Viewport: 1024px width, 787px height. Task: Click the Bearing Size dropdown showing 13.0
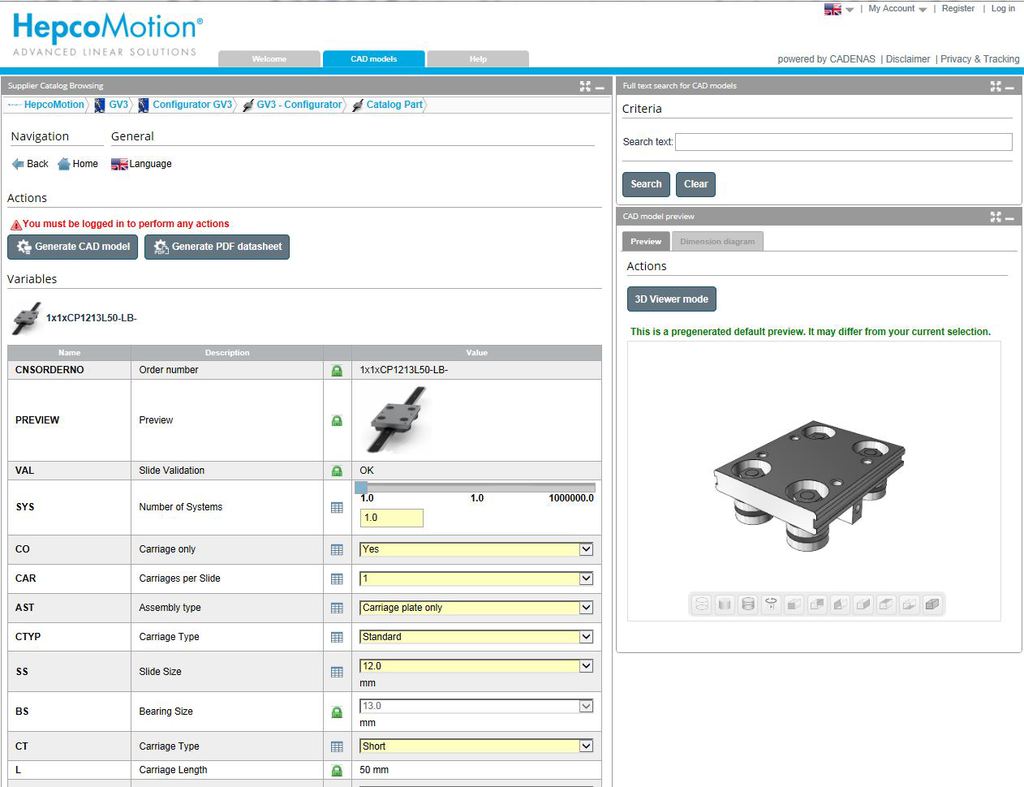pos(476,706)
